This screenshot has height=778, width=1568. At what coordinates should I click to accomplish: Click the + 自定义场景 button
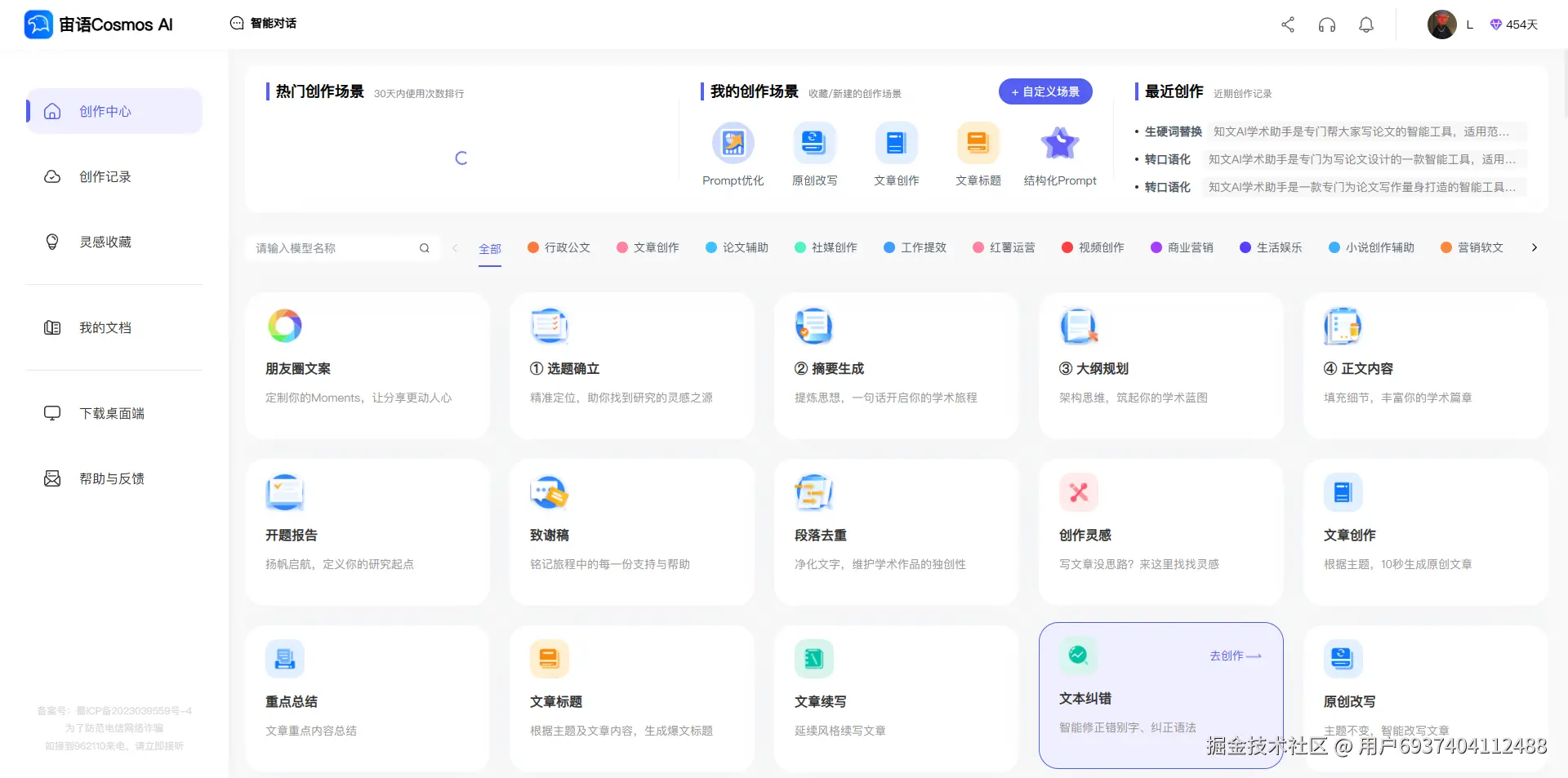[1045, 91]
